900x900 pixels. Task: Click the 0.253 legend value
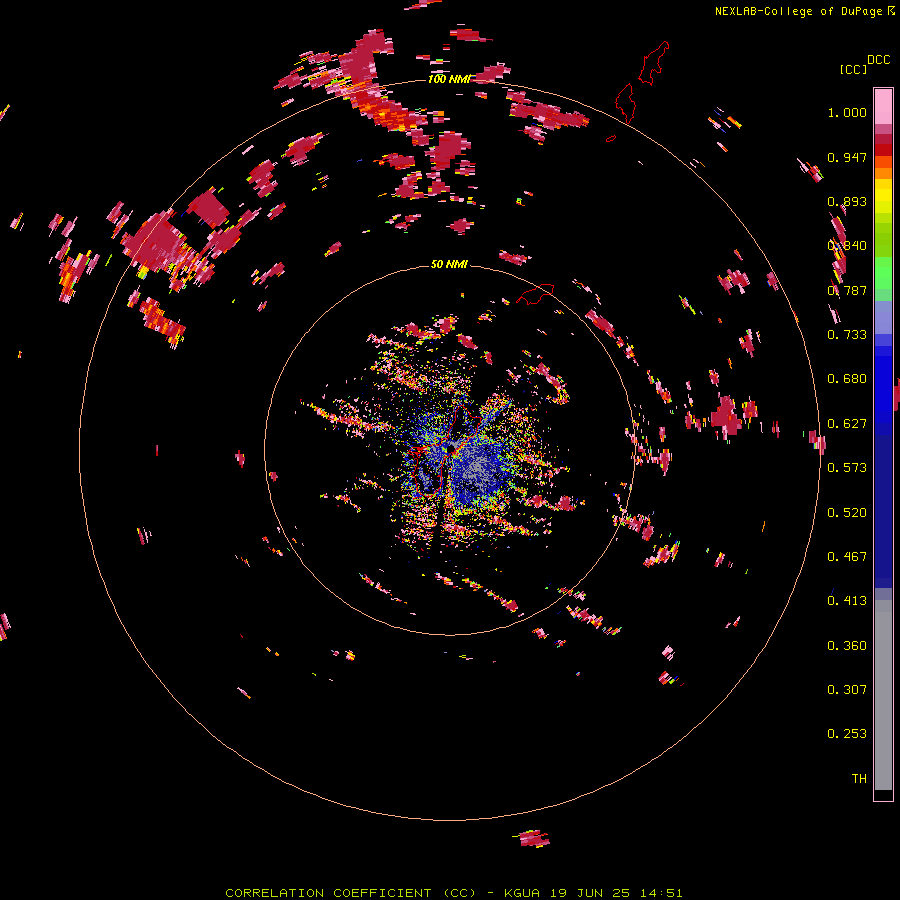pyautogui.click(x=847, y=734)
